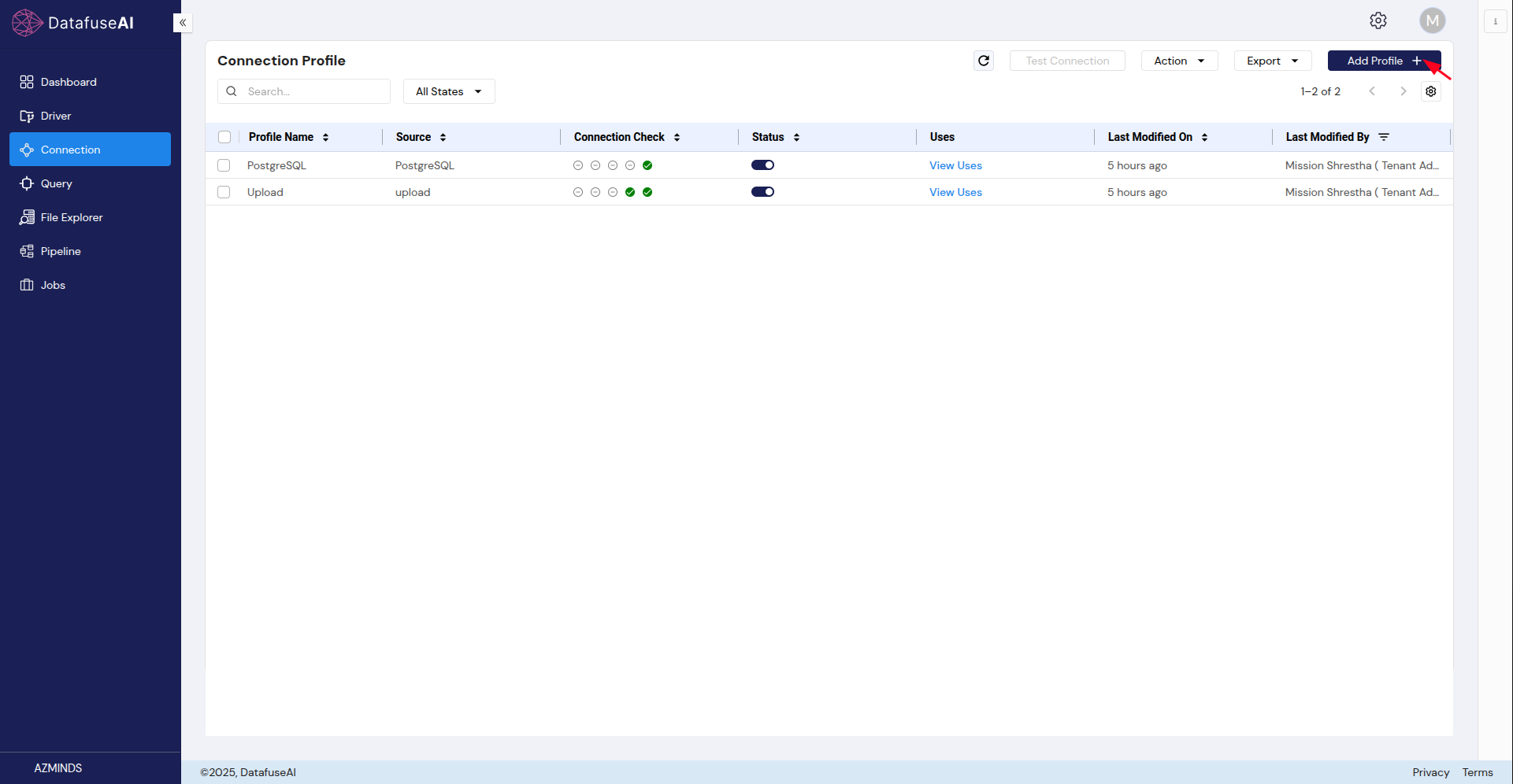This screenshot has width=1513, height=784.
Task: Open the Dashboard from the sidebar
Action: (x=68, y=81)
